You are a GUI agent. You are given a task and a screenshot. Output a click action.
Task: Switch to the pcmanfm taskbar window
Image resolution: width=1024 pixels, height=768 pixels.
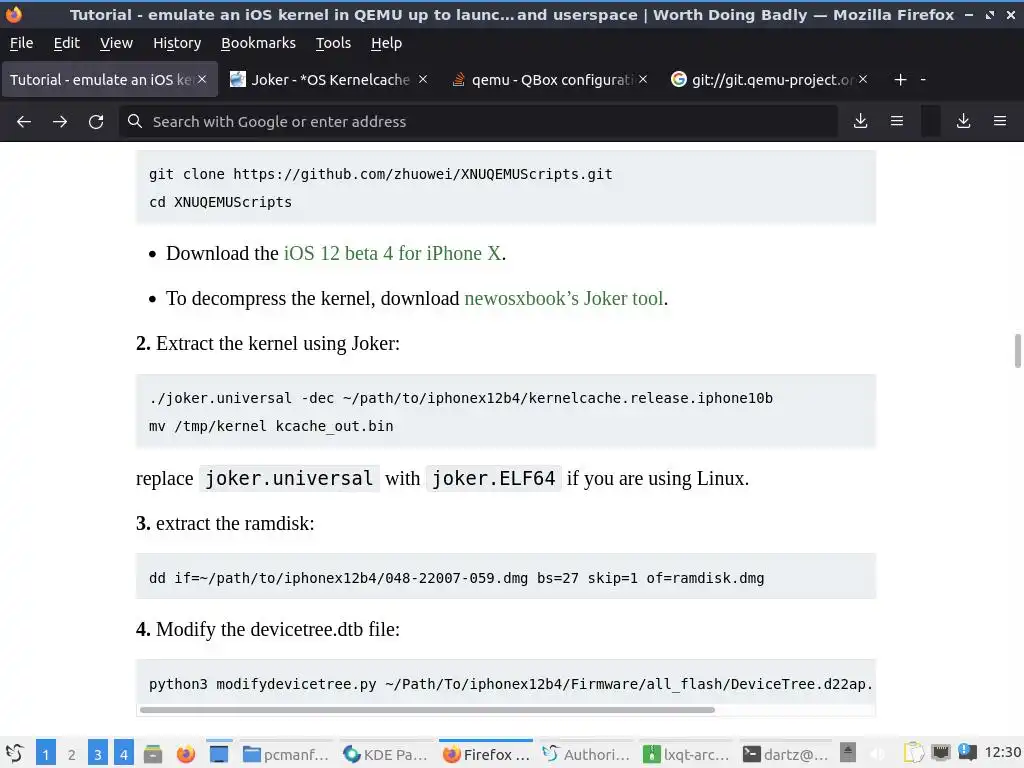[285, 754]
